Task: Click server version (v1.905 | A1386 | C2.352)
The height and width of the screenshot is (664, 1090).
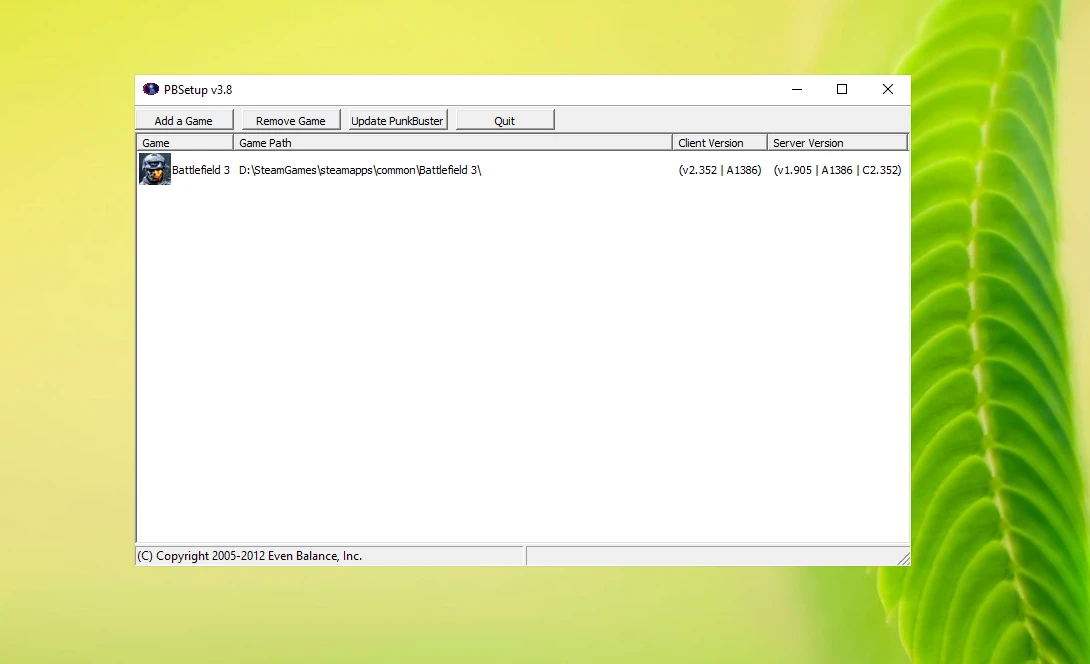Action: [838, 170]
